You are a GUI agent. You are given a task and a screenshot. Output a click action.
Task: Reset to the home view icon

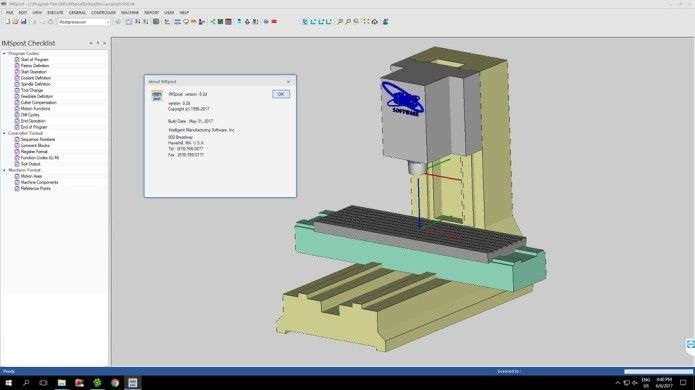click(x=375, y=22)
